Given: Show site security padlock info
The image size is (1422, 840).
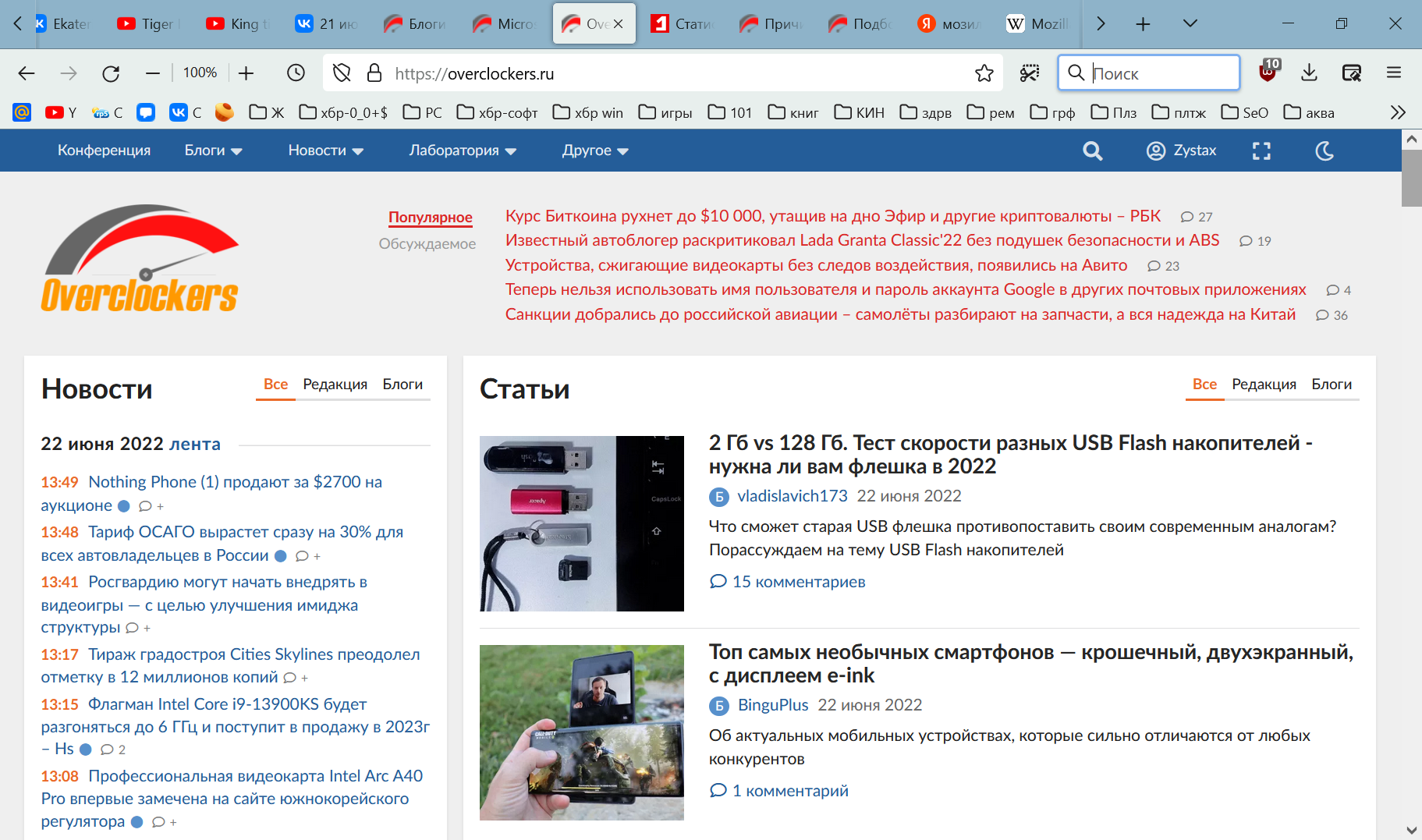Looking at the screenshot, I should 374,73.
